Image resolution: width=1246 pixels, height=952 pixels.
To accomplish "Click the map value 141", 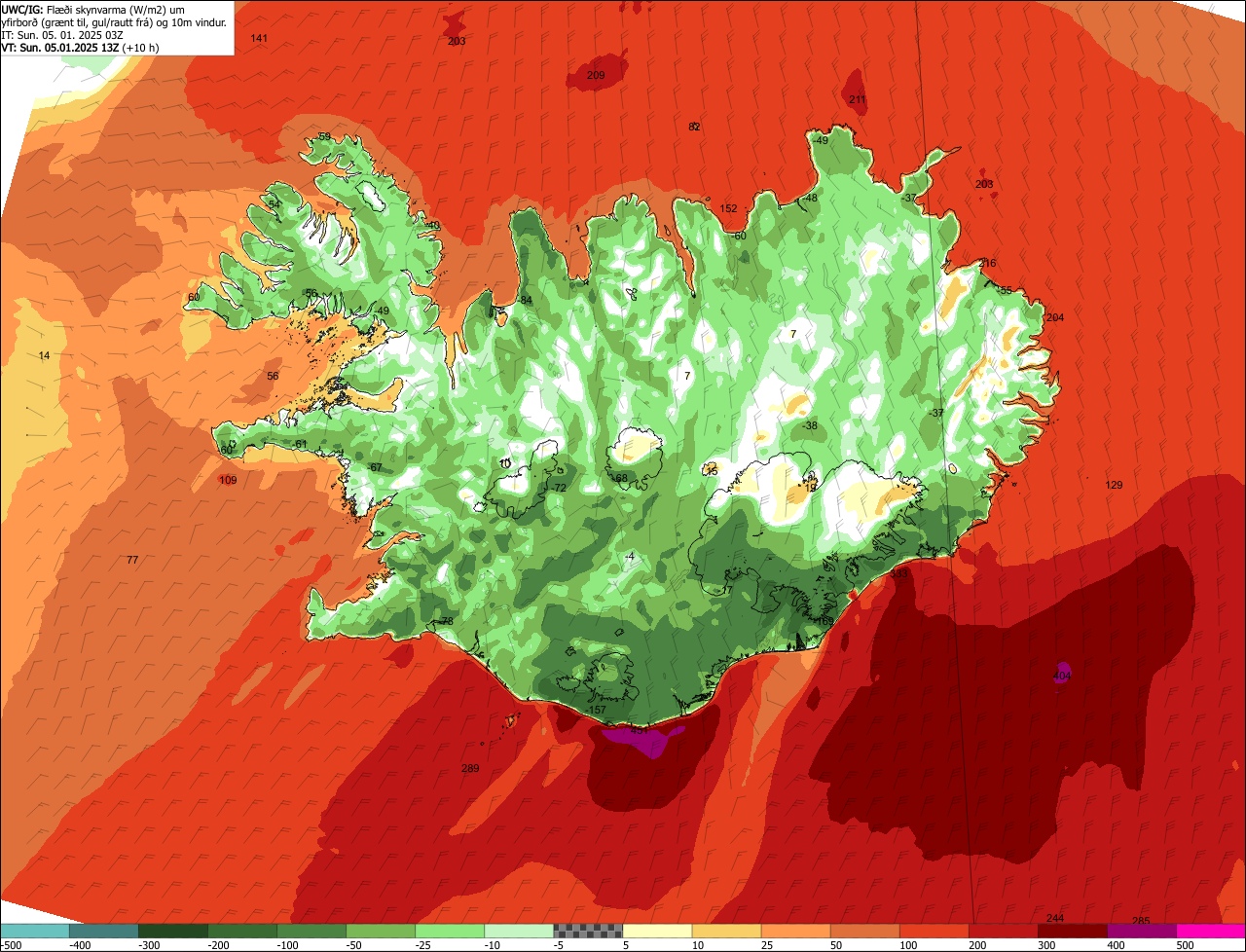I will tap(259, 38).
